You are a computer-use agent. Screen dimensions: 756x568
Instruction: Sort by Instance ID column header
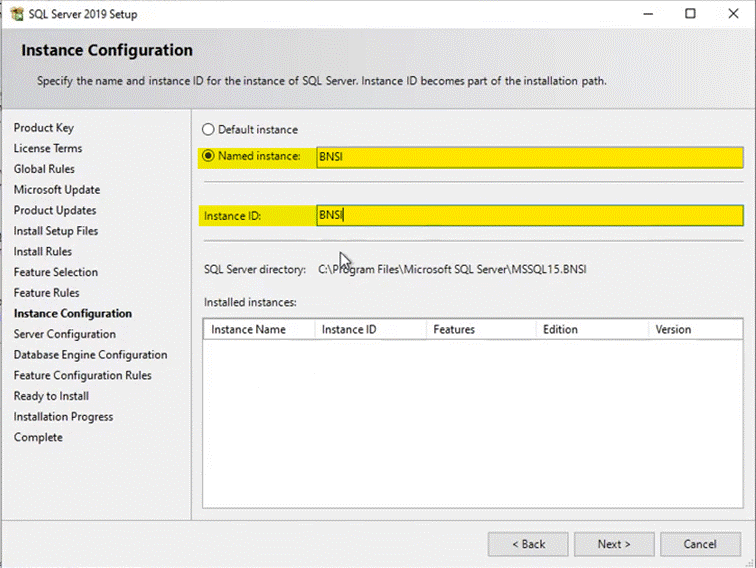click(370, 329)
